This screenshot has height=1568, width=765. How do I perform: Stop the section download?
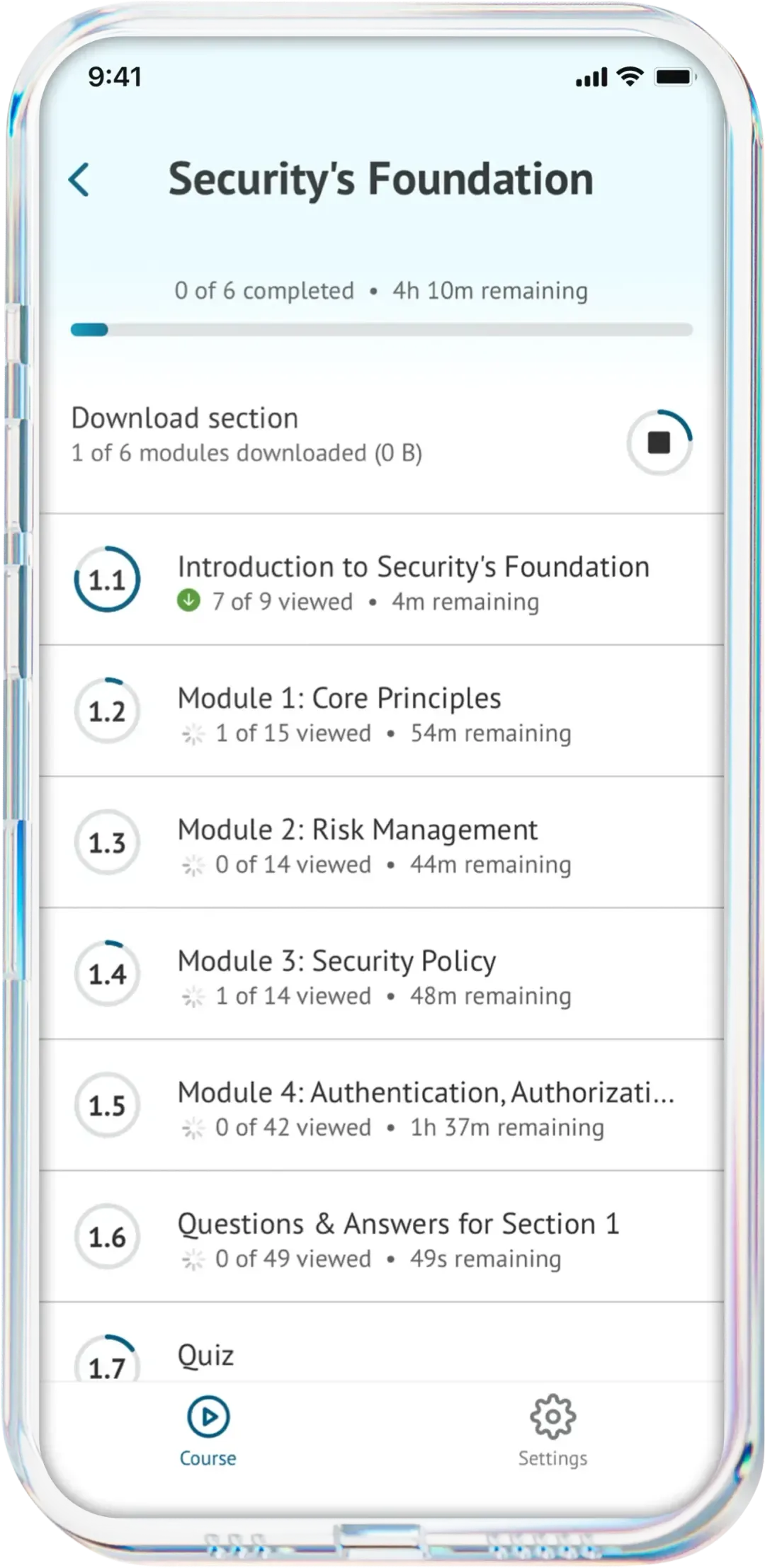659,442
